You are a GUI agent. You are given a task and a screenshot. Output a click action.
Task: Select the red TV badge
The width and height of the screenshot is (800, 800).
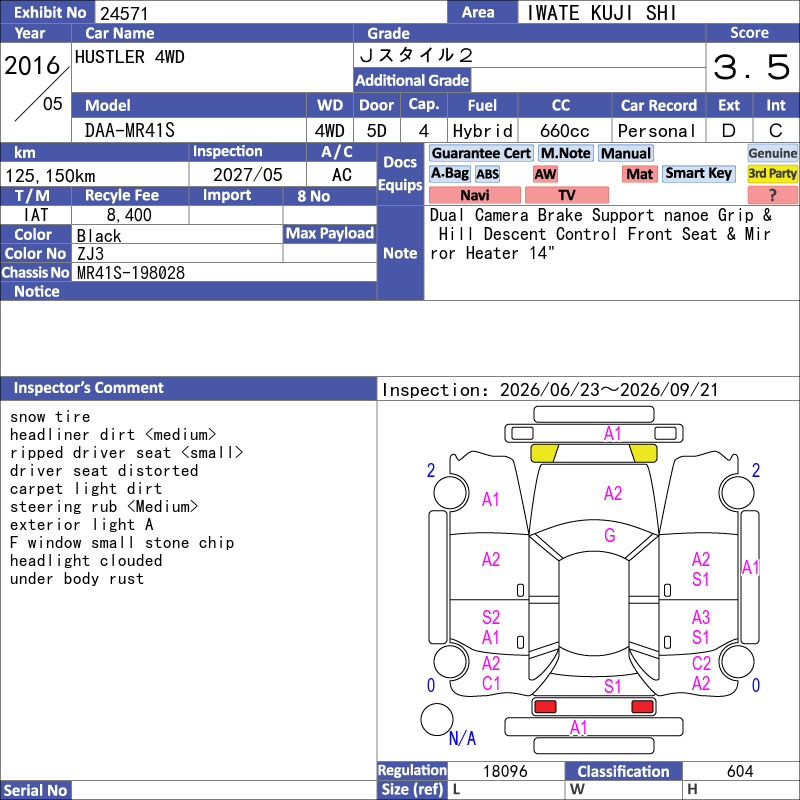point(566,195)
